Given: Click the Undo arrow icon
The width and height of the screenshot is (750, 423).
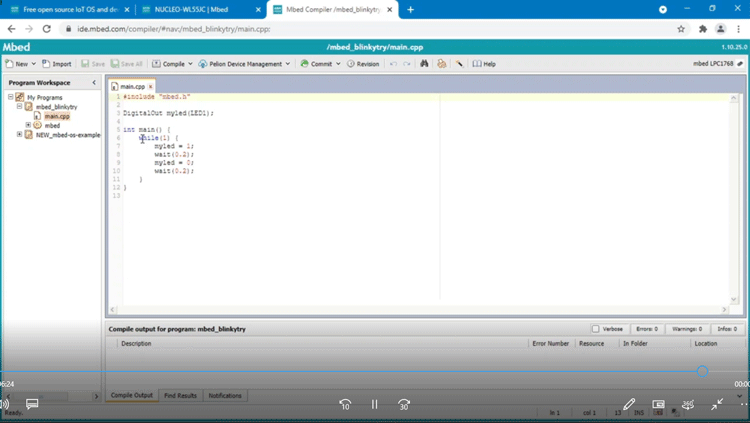Looking at the screenshot, I should [393, 64].
